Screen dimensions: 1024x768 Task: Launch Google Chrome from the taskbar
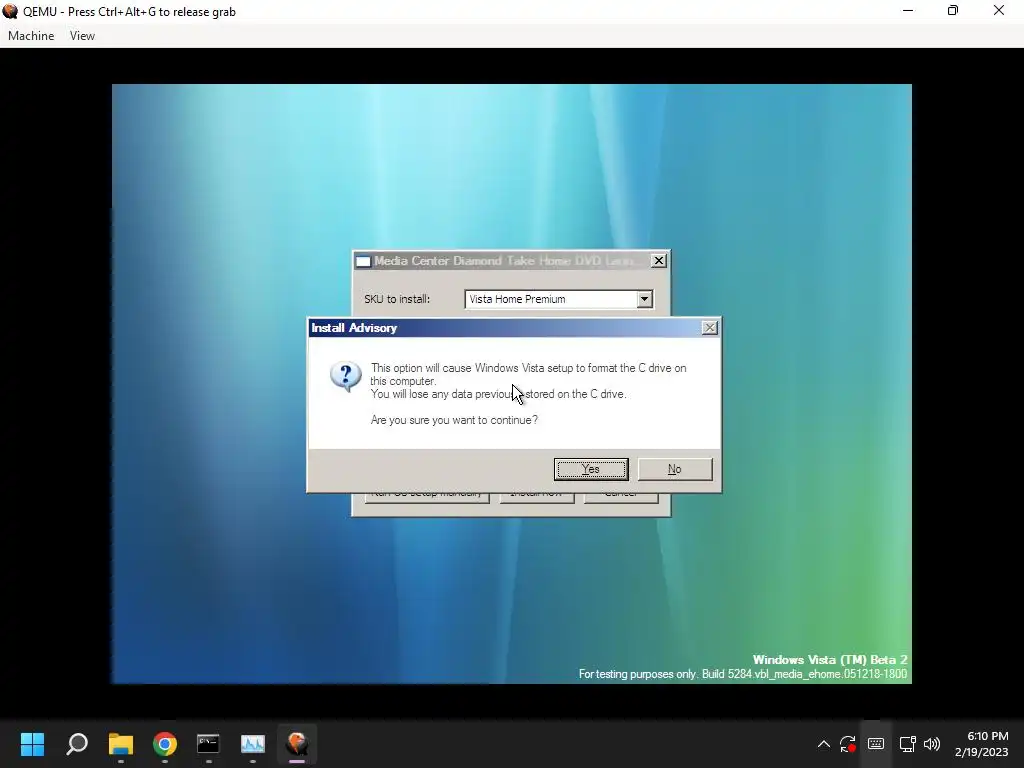point(165,744)
